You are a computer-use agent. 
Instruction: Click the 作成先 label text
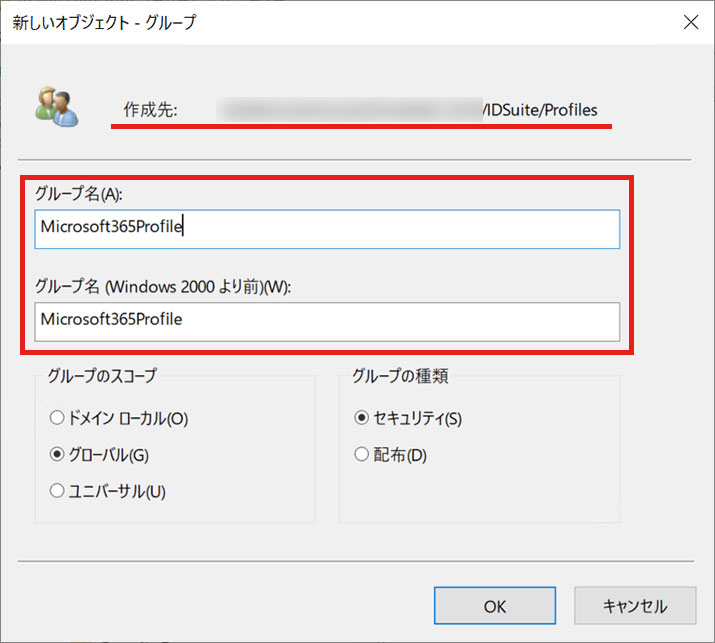[x=150, y=110]
